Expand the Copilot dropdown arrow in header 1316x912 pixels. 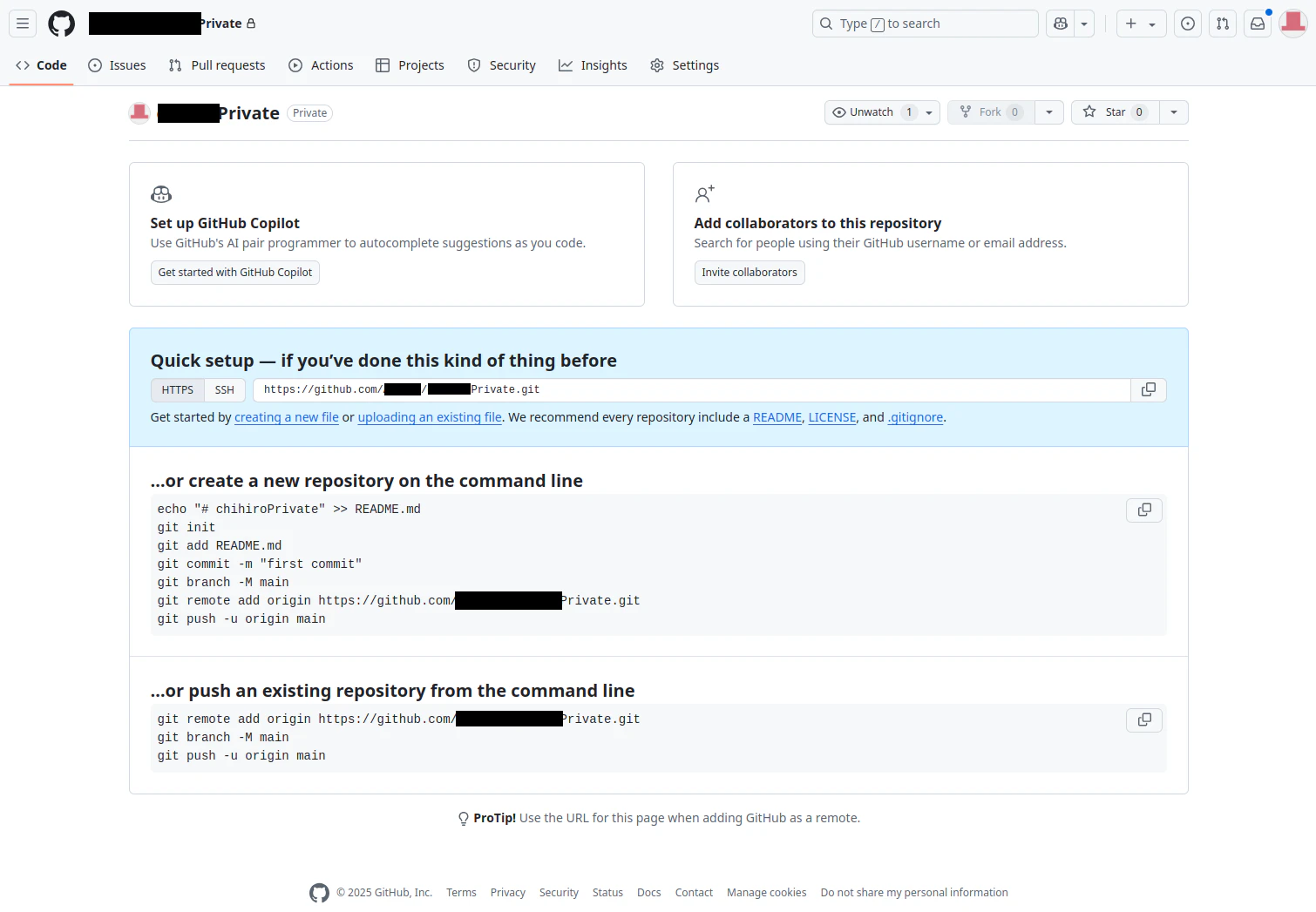click(1084, 24)
